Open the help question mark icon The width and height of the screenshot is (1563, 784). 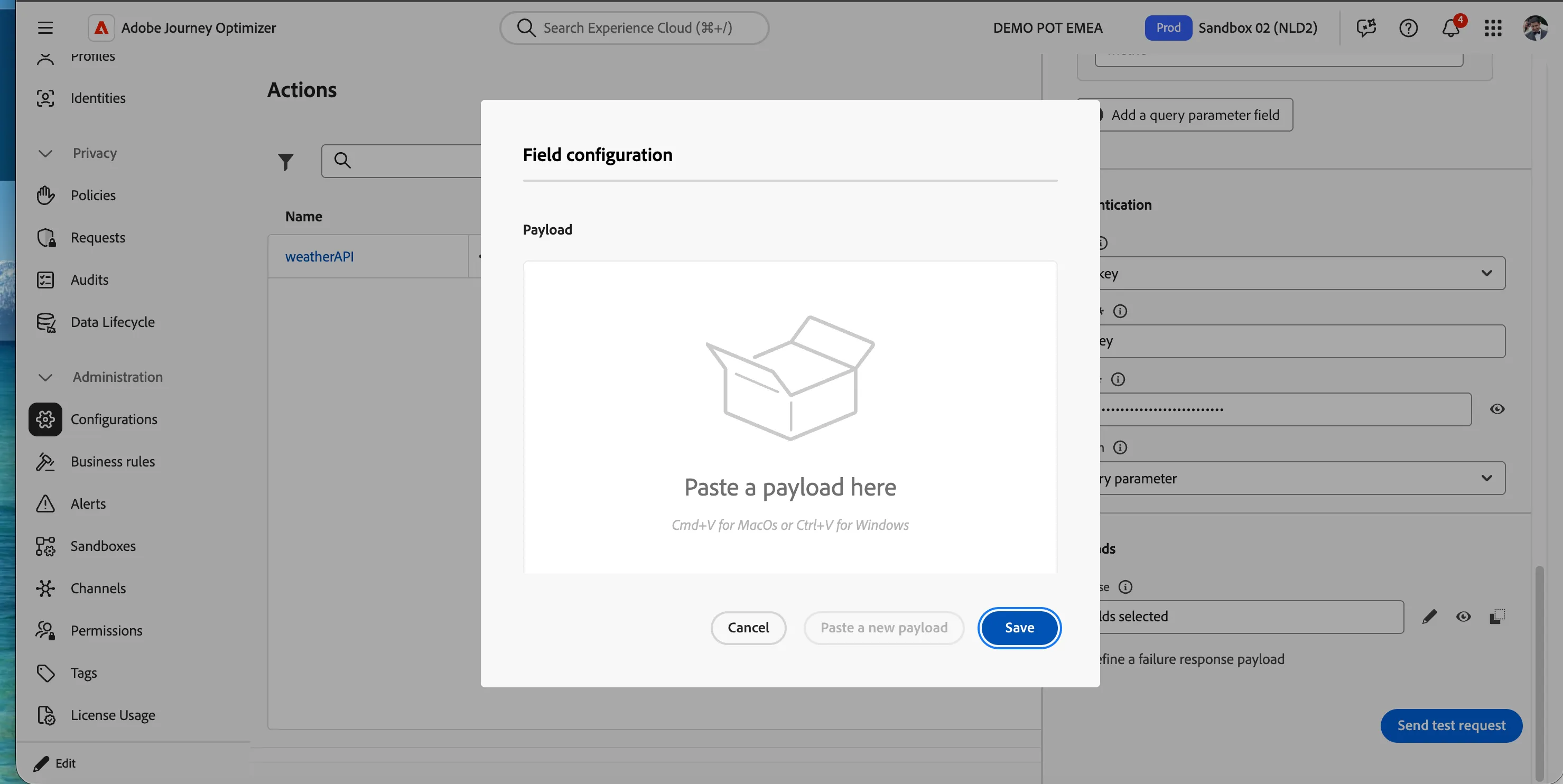[x=1408, y=28]
